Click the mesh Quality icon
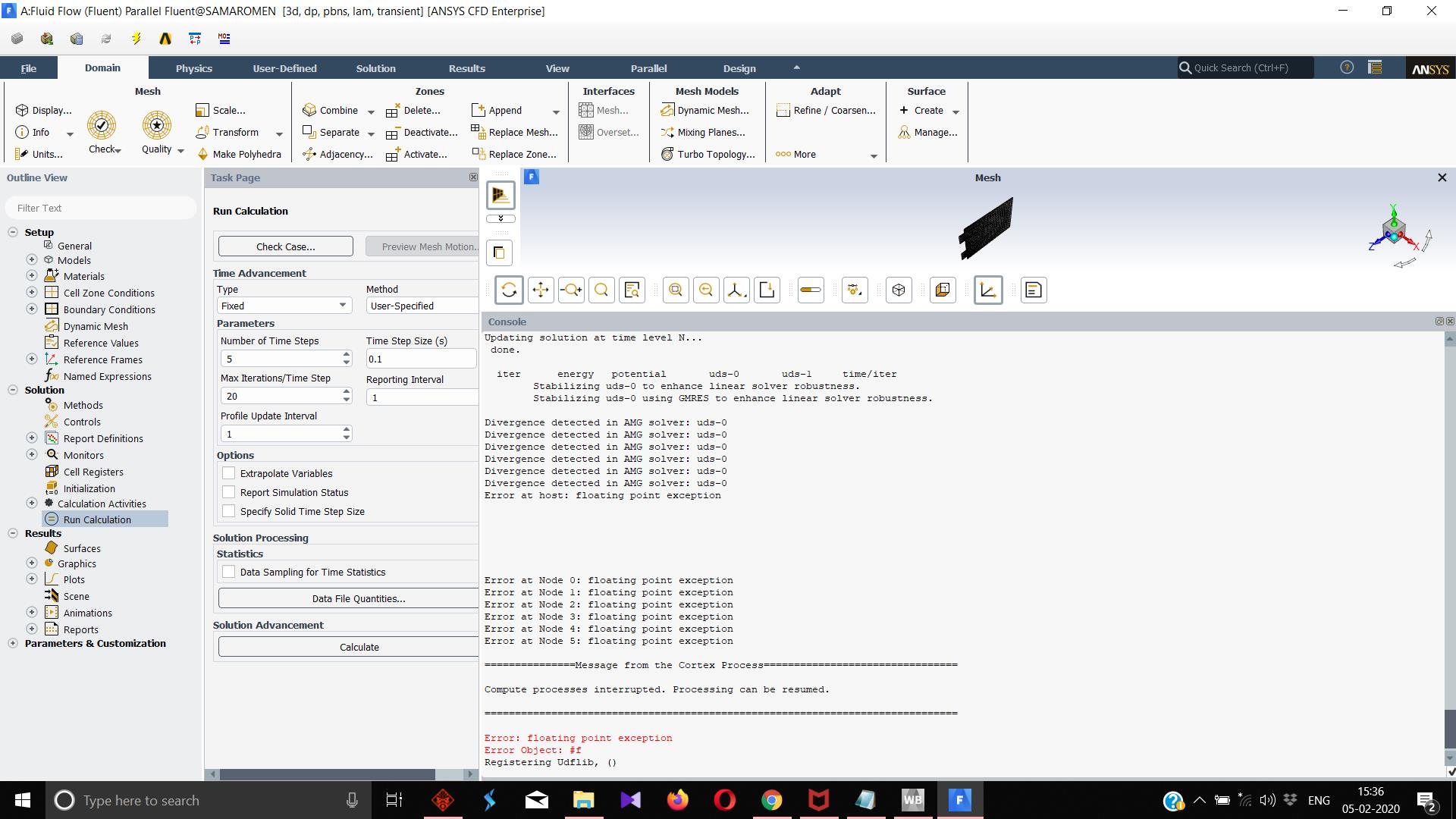Screen dimensions: 1456x819 coord(156,126)
